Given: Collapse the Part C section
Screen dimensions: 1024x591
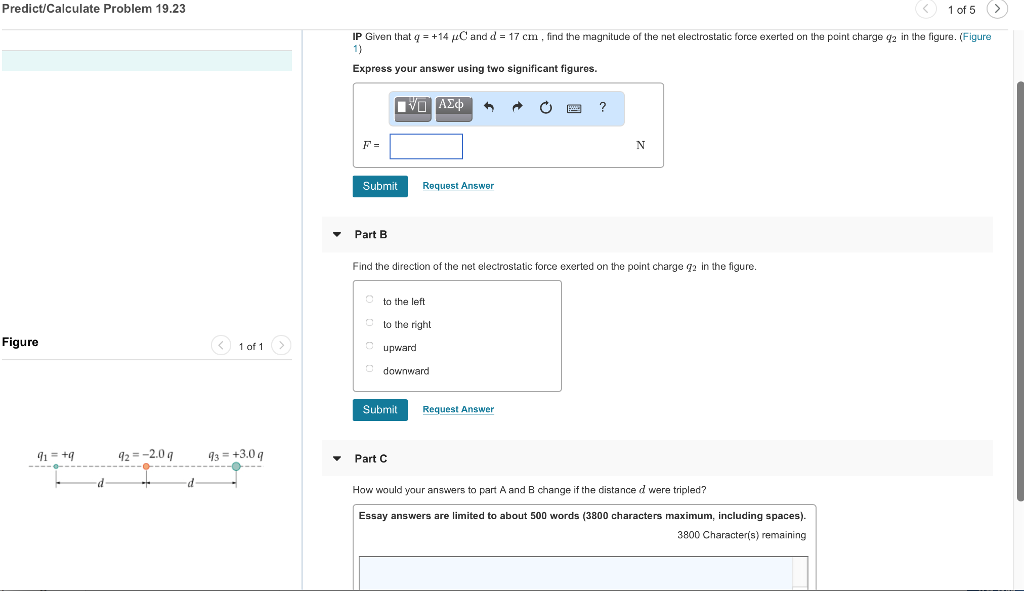Looking at the screenshot, I should point(337,458).
